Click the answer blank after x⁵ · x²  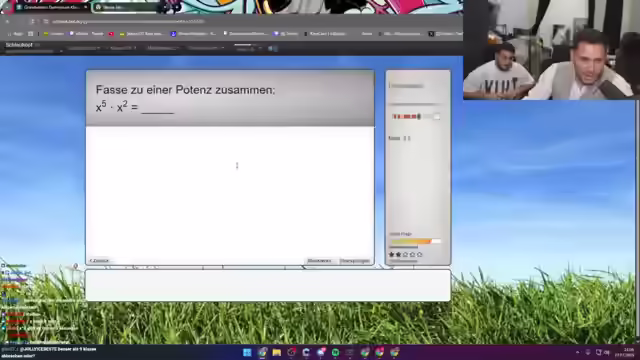(x=158, y=108)
